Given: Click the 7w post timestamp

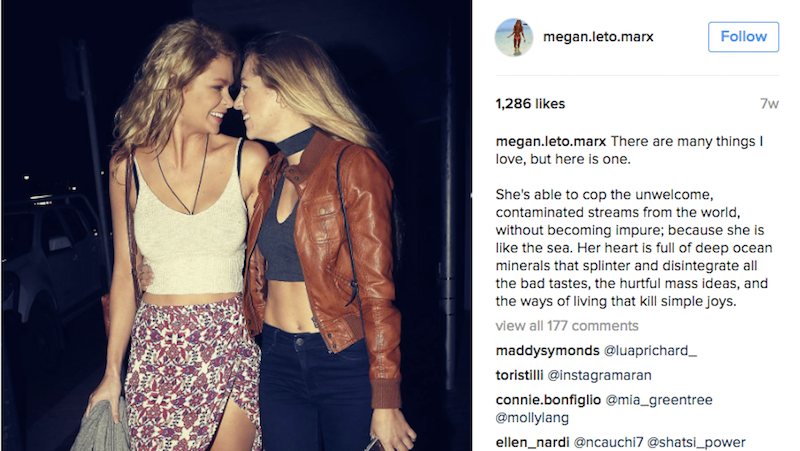Looking at the screenshot, I should click(x=769, y=104).
